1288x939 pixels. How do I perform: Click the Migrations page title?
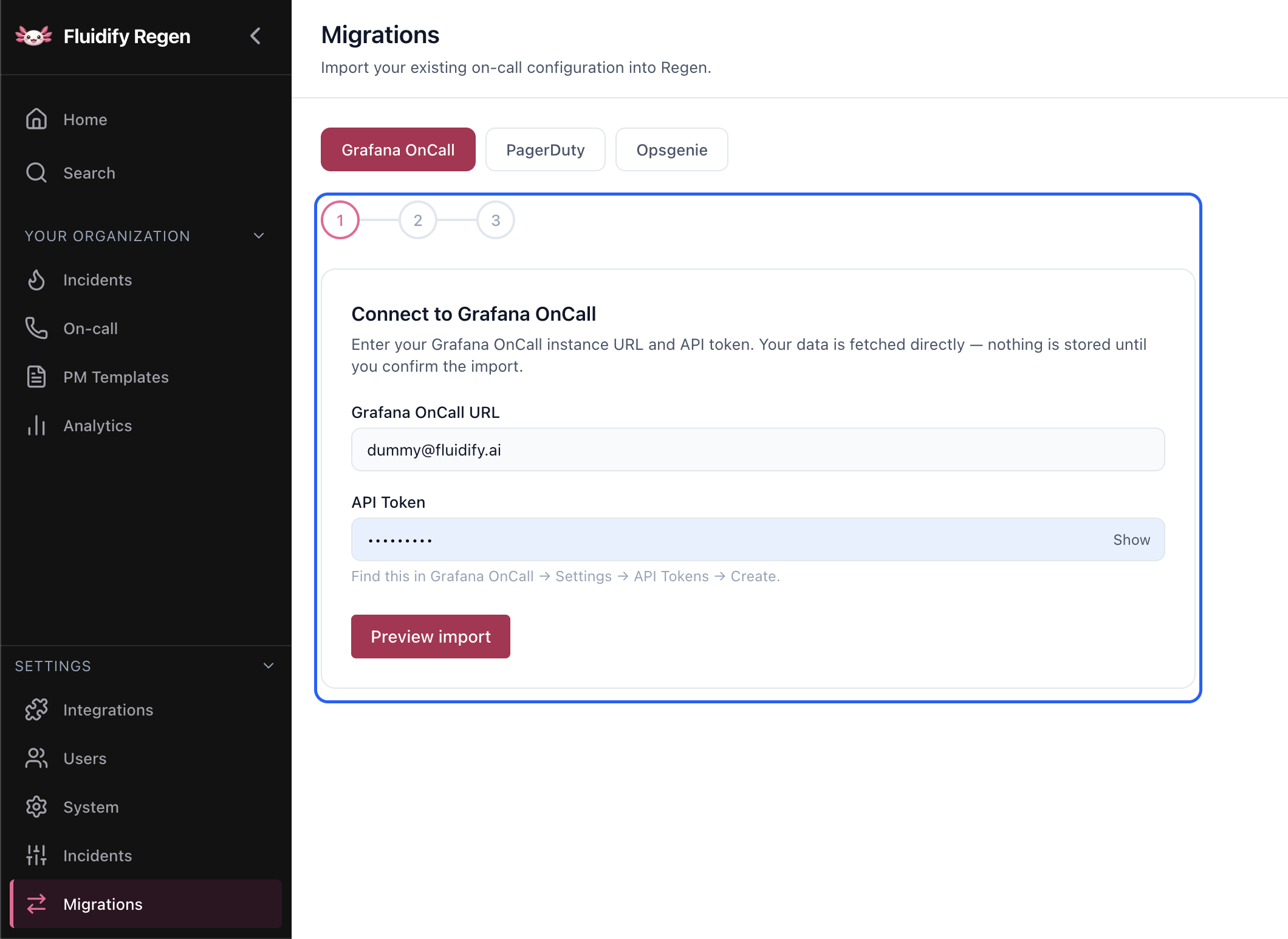(x=380, y=35)
